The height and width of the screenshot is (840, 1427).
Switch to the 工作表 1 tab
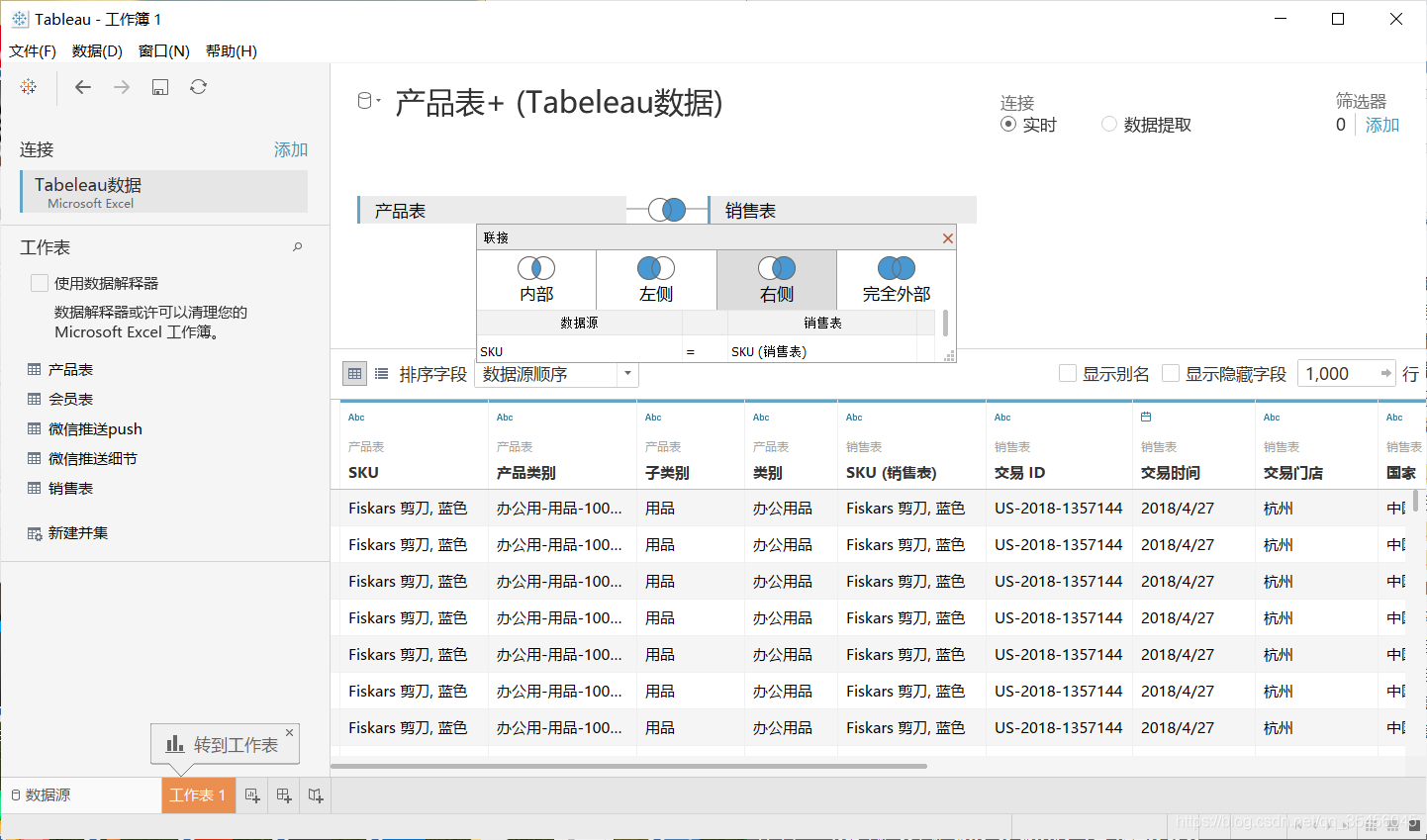198,795
